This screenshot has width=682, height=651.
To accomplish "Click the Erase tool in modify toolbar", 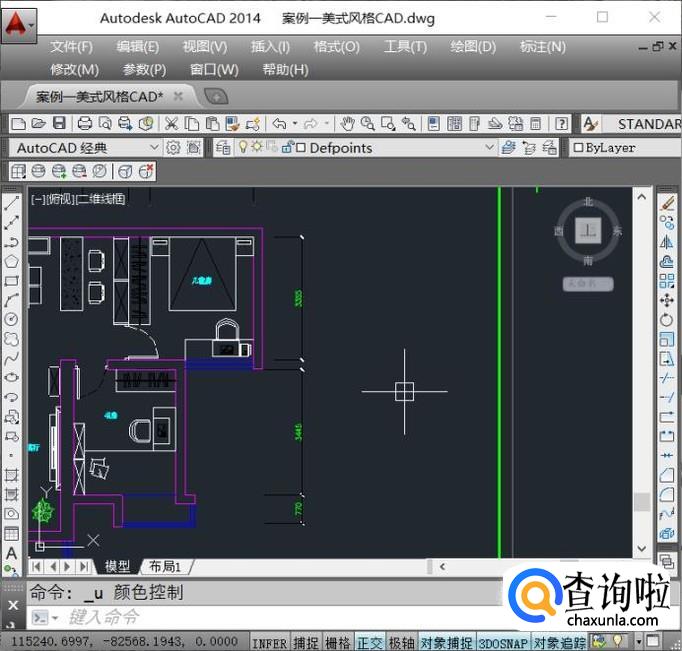I will coord(667,203).
